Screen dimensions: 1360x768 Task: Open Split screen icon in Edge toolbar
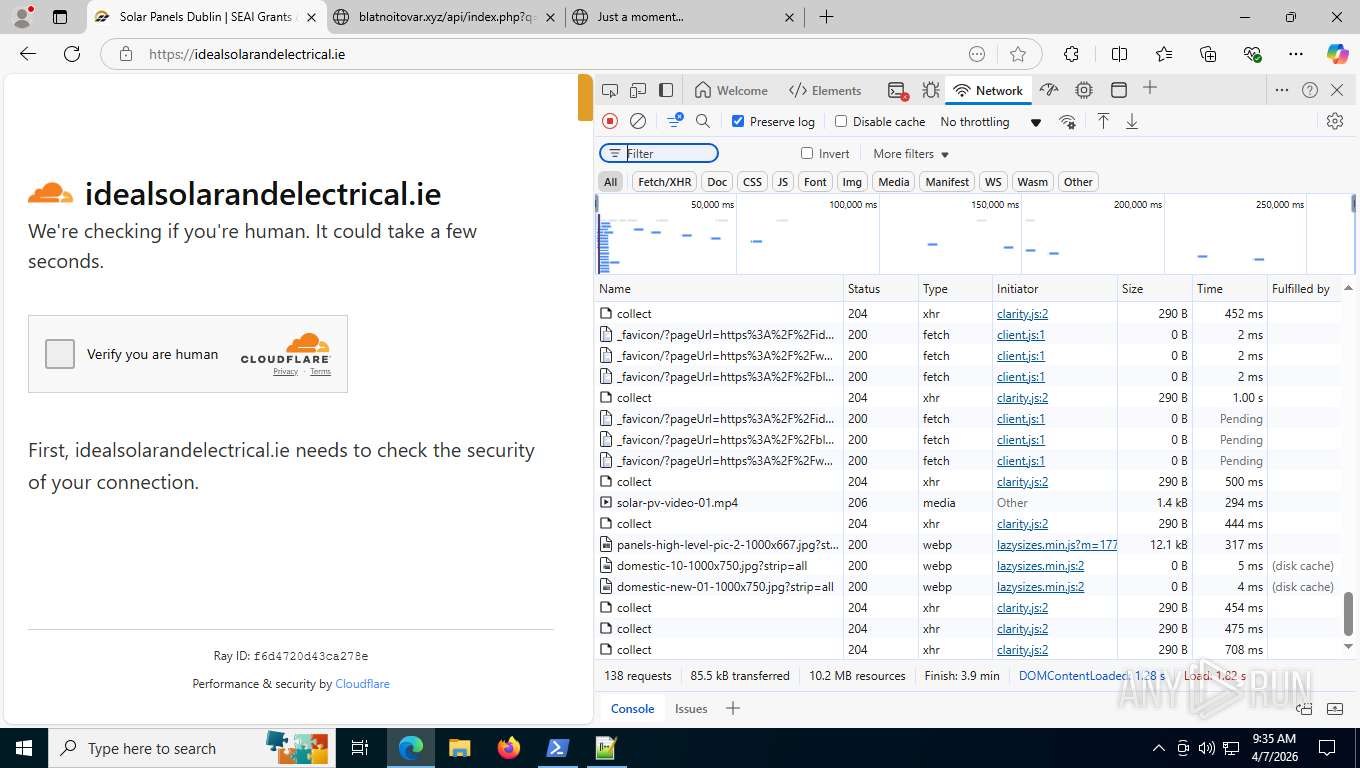(x=1119, y=54)
